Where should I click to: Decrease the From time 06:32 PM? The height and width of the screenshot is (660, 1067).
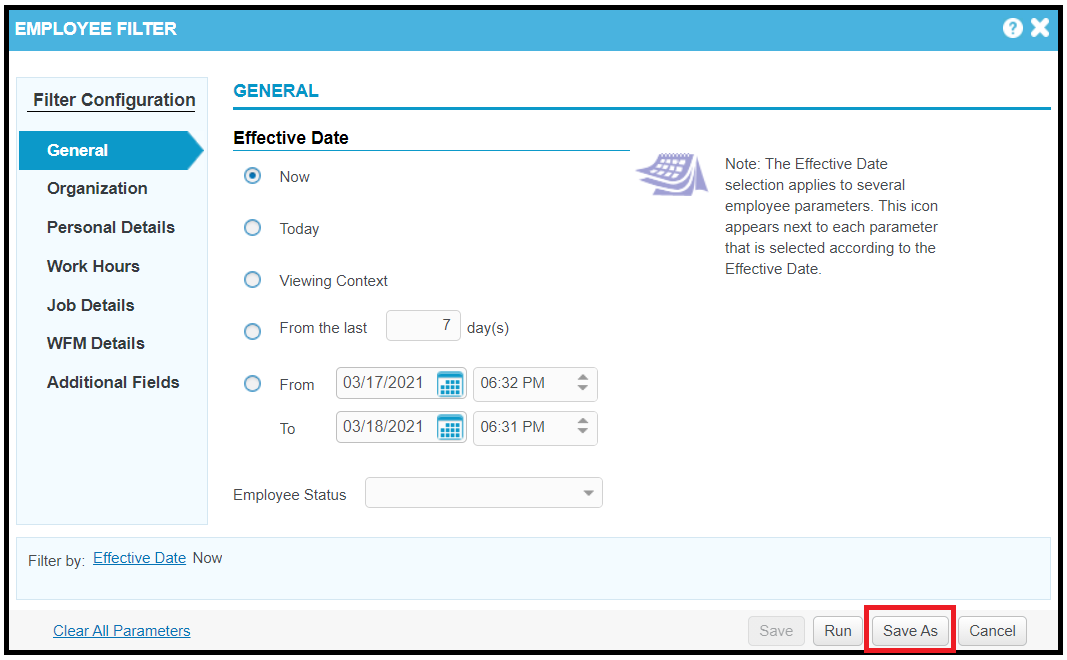click(582, 388)
